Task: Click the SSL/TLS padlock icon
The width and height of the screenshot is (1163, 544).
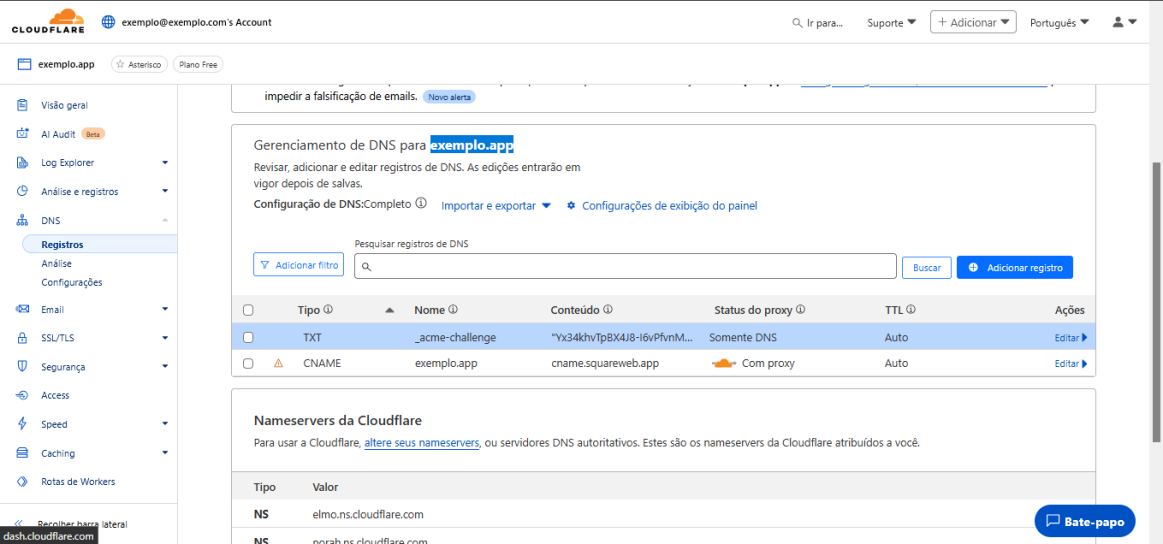Action: pos(22,338)
